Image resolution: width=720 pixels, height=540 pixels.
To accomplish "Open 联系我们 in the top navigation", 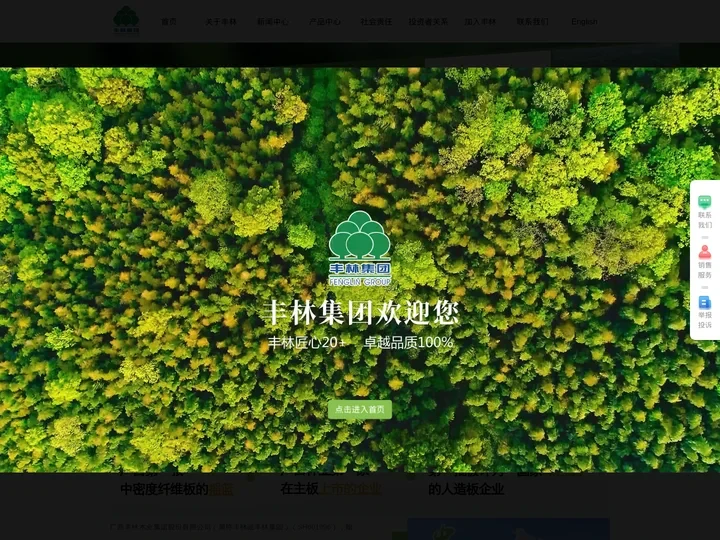I will 532,22.
